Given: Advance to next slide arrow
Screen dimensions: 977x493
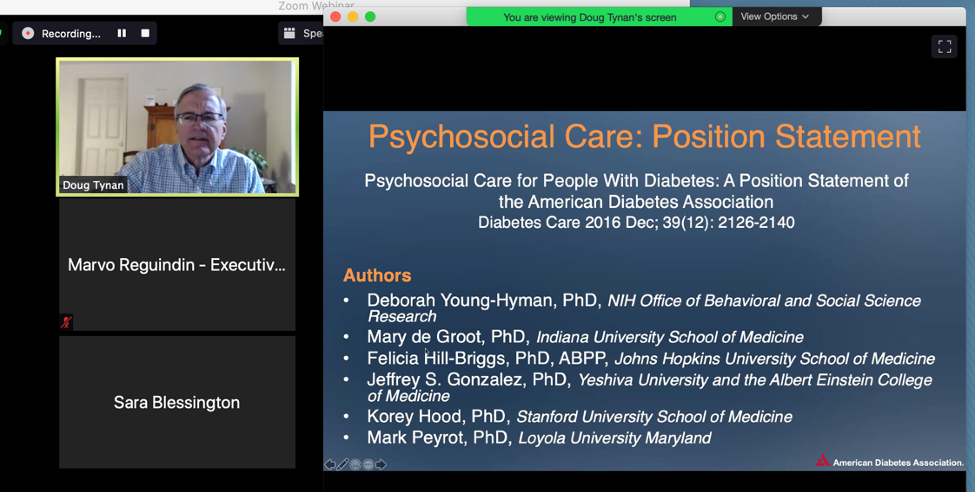Looking at the screenshot, I should [x=381, y=464].
